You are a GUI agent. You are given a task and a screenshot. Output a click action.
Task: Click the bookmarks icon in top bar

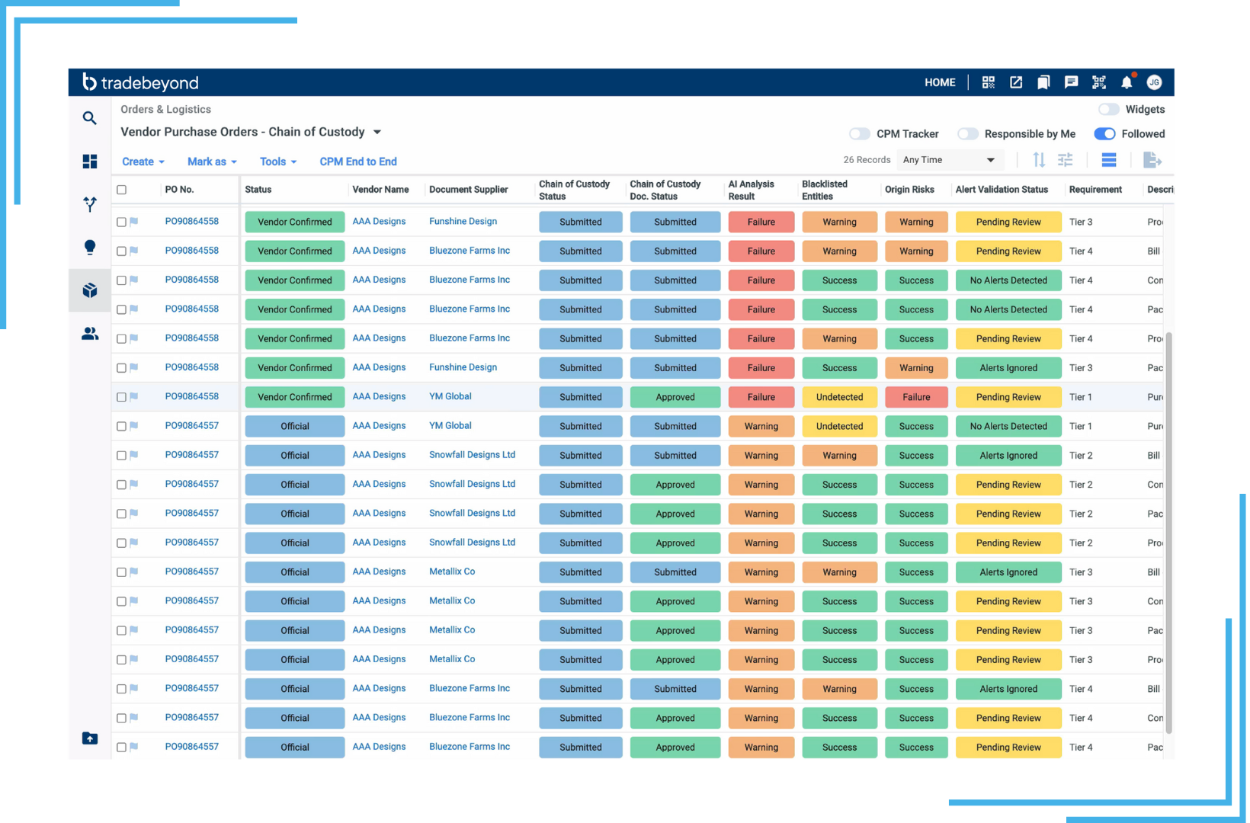(1043, 83)
